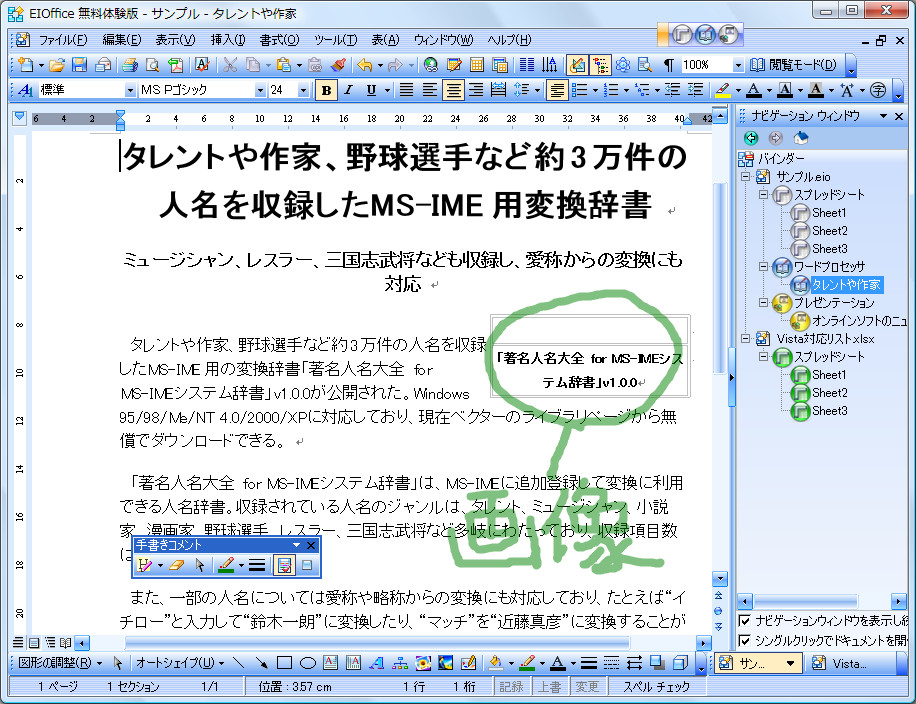Select the eraser in the handwriting comment toolbar
Viewport: 916px width, 704px height.
(175, 564)
